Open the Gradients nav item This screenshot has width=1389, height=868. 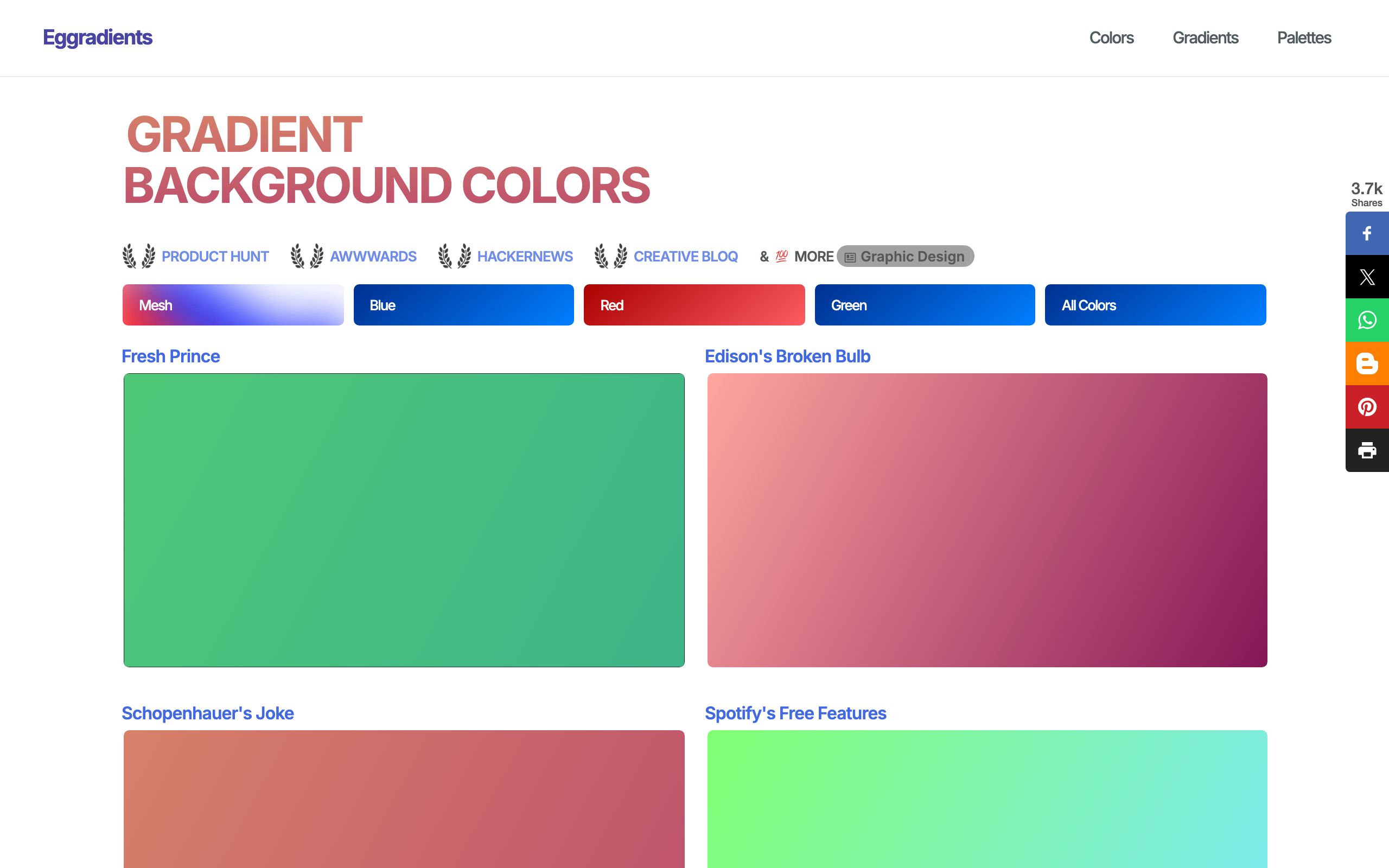(1205, 38)
